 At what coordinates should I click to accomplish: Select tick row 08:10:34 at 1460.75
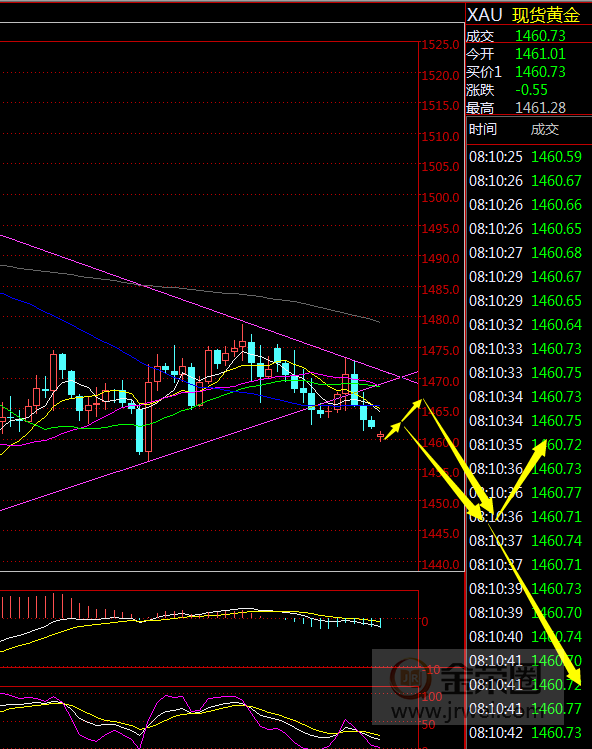526,421
